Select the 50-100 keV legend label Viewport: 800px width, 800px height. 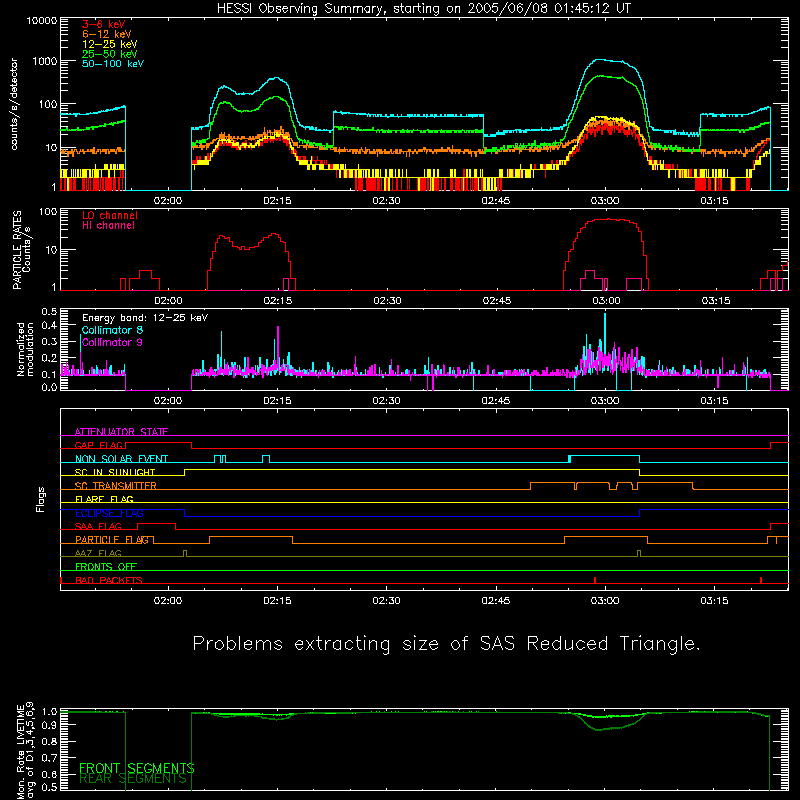[x=113, y=64]
